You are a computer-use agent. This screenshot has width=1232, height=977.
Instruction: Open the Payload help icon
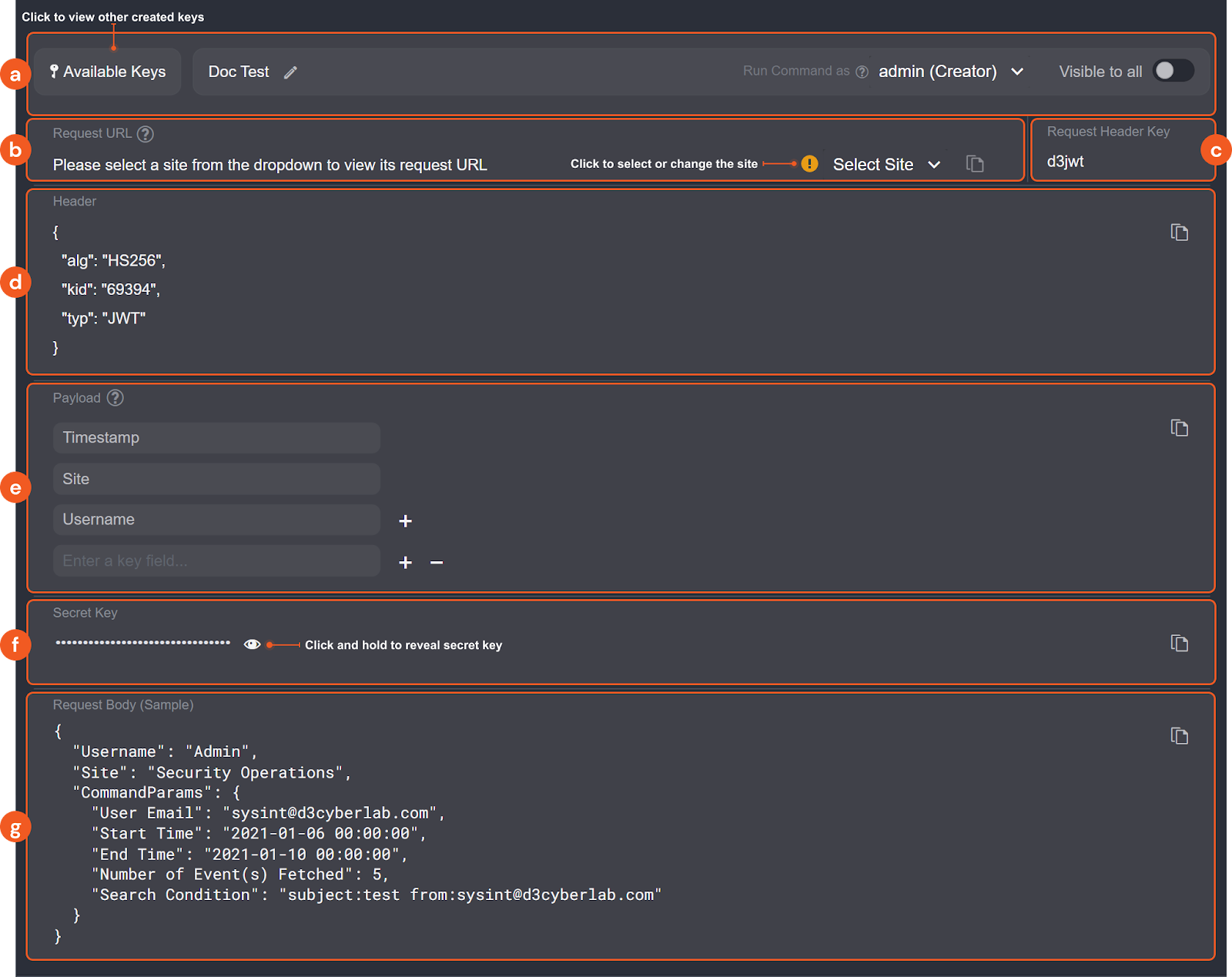pos(115,398)
